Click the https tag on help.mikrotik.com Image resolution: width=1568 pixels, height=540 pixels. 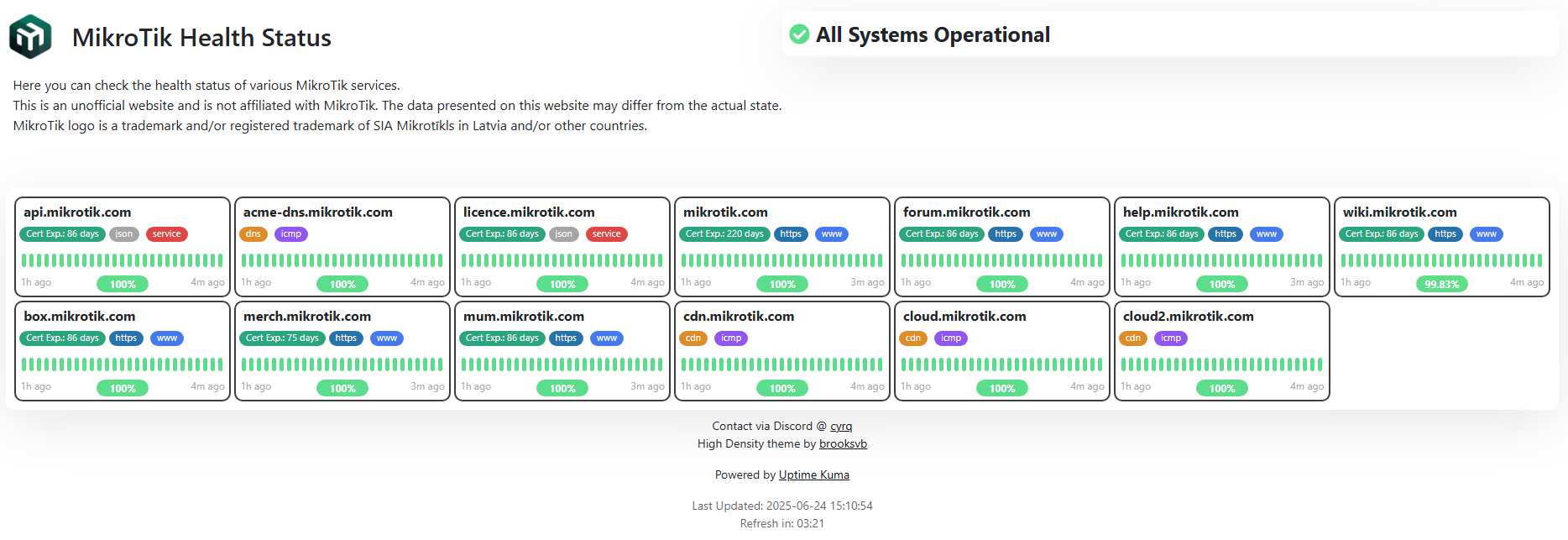click(x=1226, y=234)
